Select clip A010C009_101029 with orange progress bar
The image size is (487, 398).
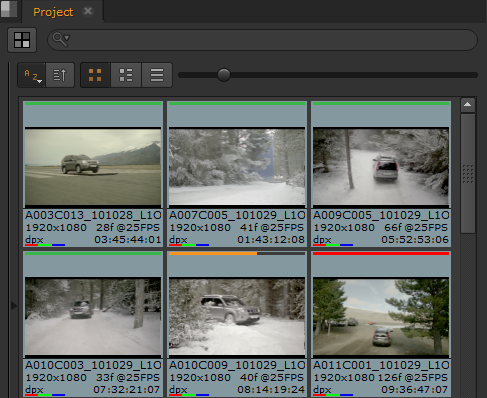coord(237,316)
